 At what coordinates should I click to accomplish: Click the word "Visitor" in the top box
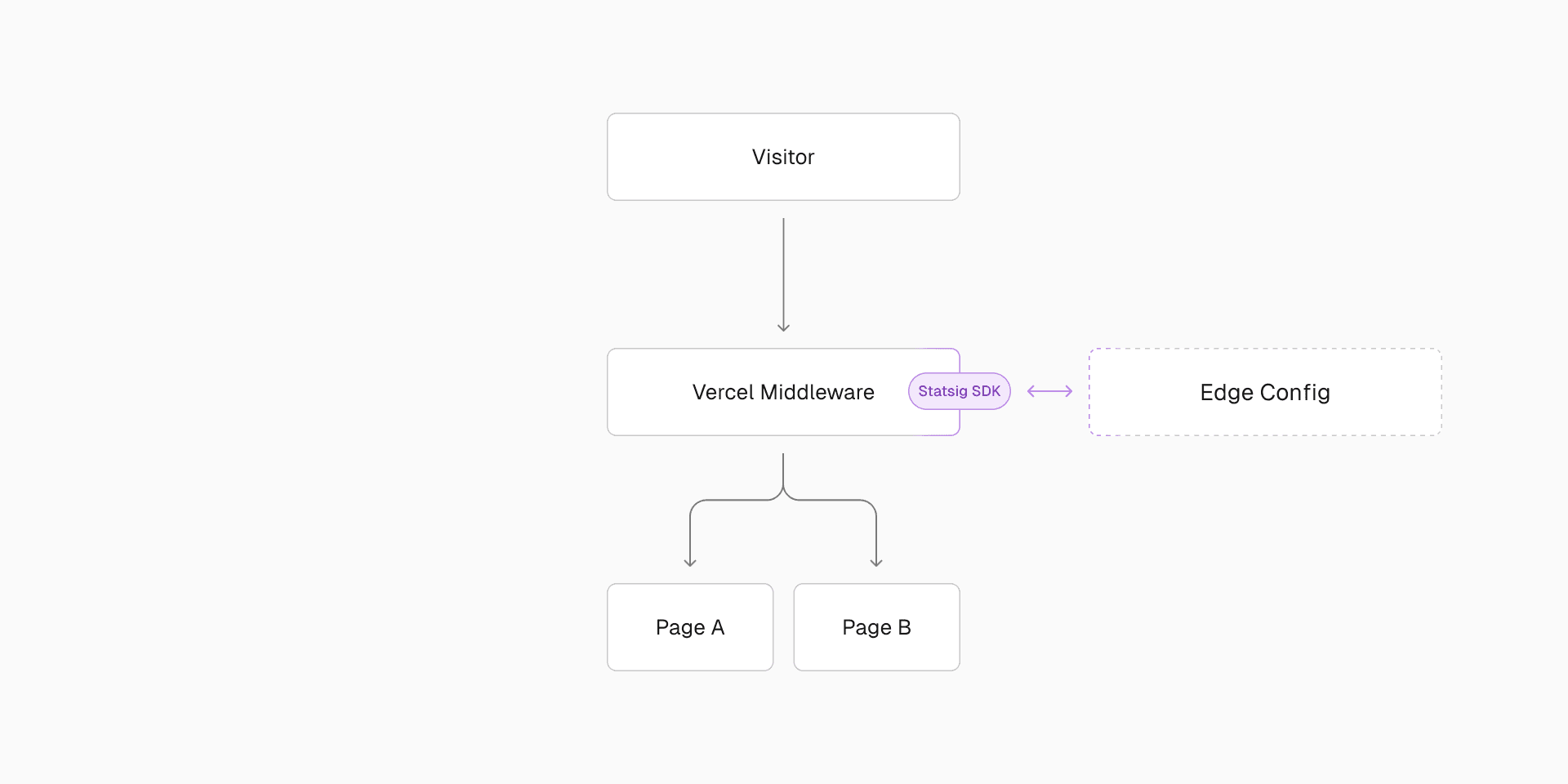point(783,157)
